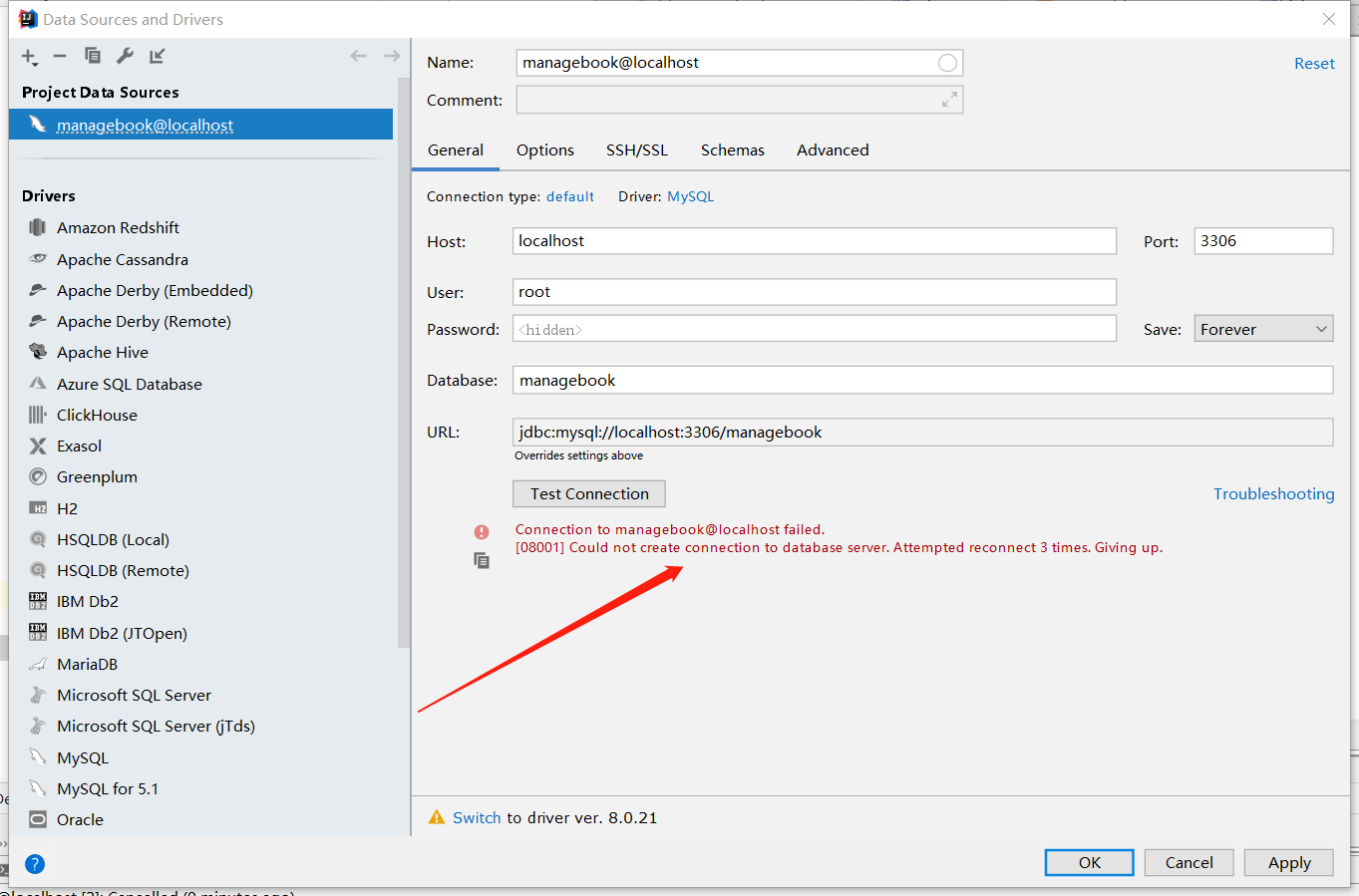Go forward with the right arrow icon
The image size is (1359, 896).
pos(392,56)
